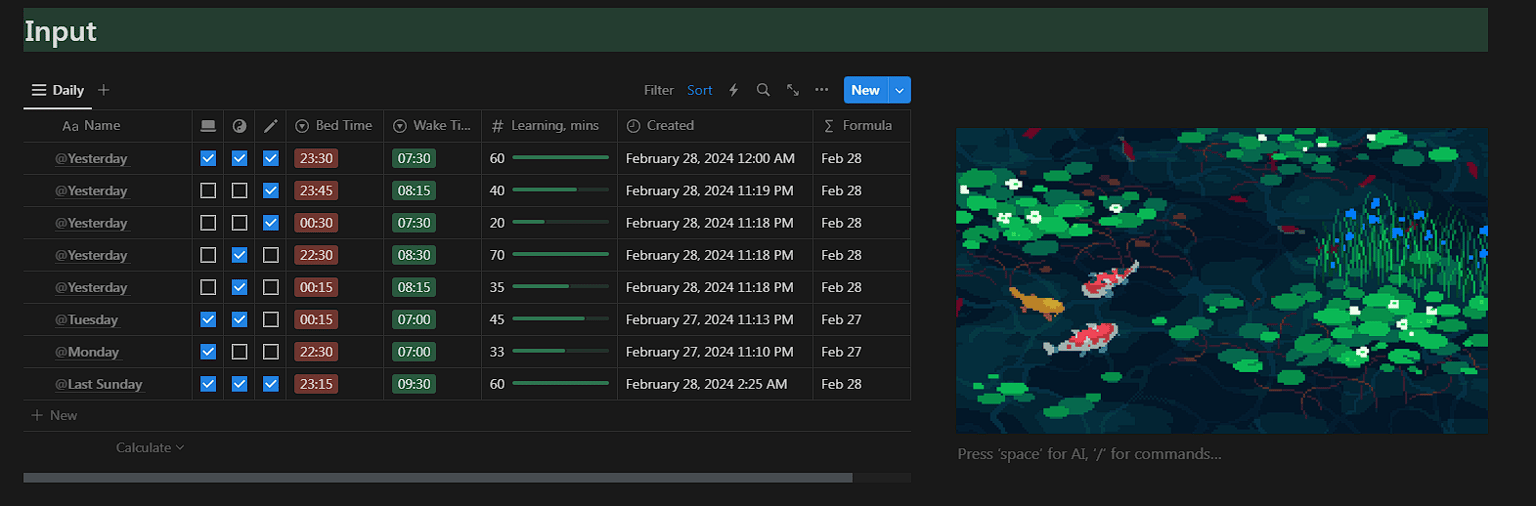Open the 00:30 Bed Time select tag
Viewport: 1536px width, 506px height.
point(316,222)
